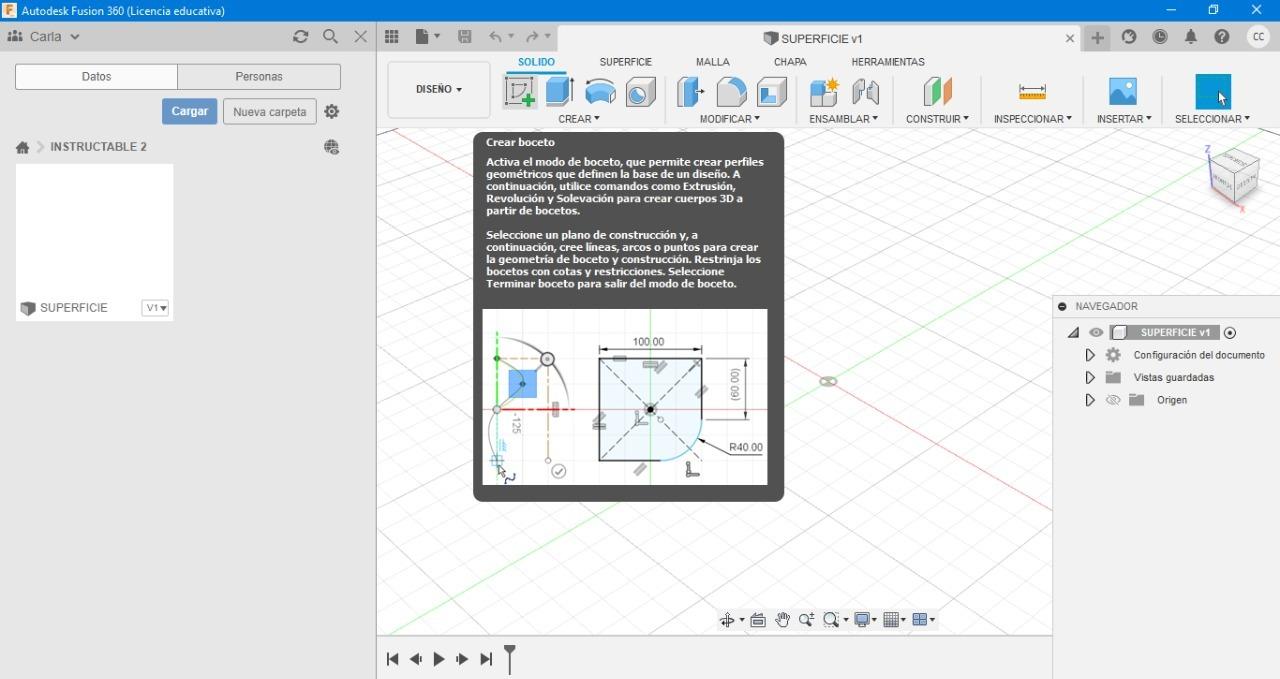Click the web globe icon beside INSTRUCTABLE 2
The height and width of the screenshot is (679, 1280).
coord(332,147)
